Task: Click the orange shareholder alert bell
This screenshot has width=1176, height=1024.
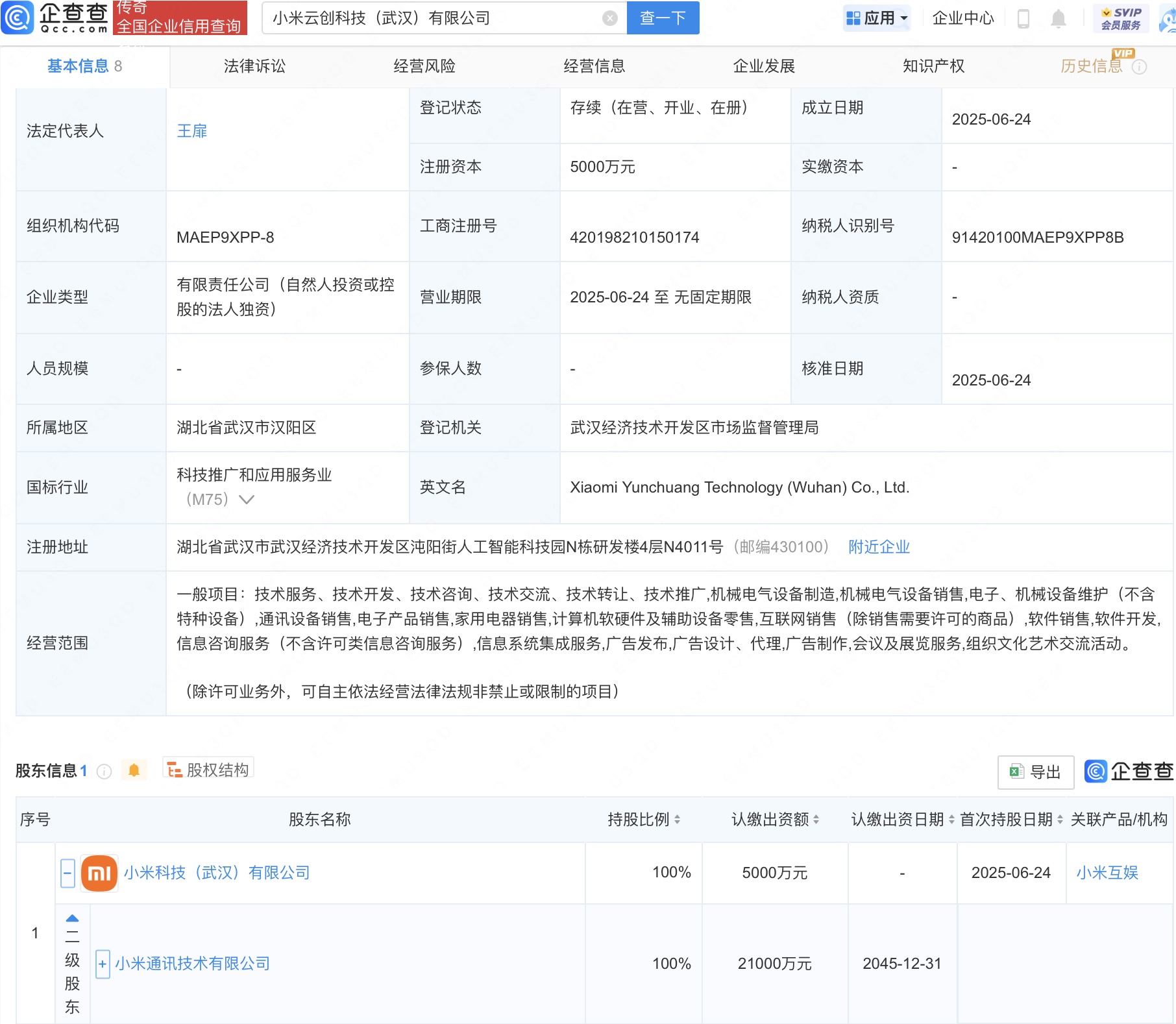Action: point(134,770)
